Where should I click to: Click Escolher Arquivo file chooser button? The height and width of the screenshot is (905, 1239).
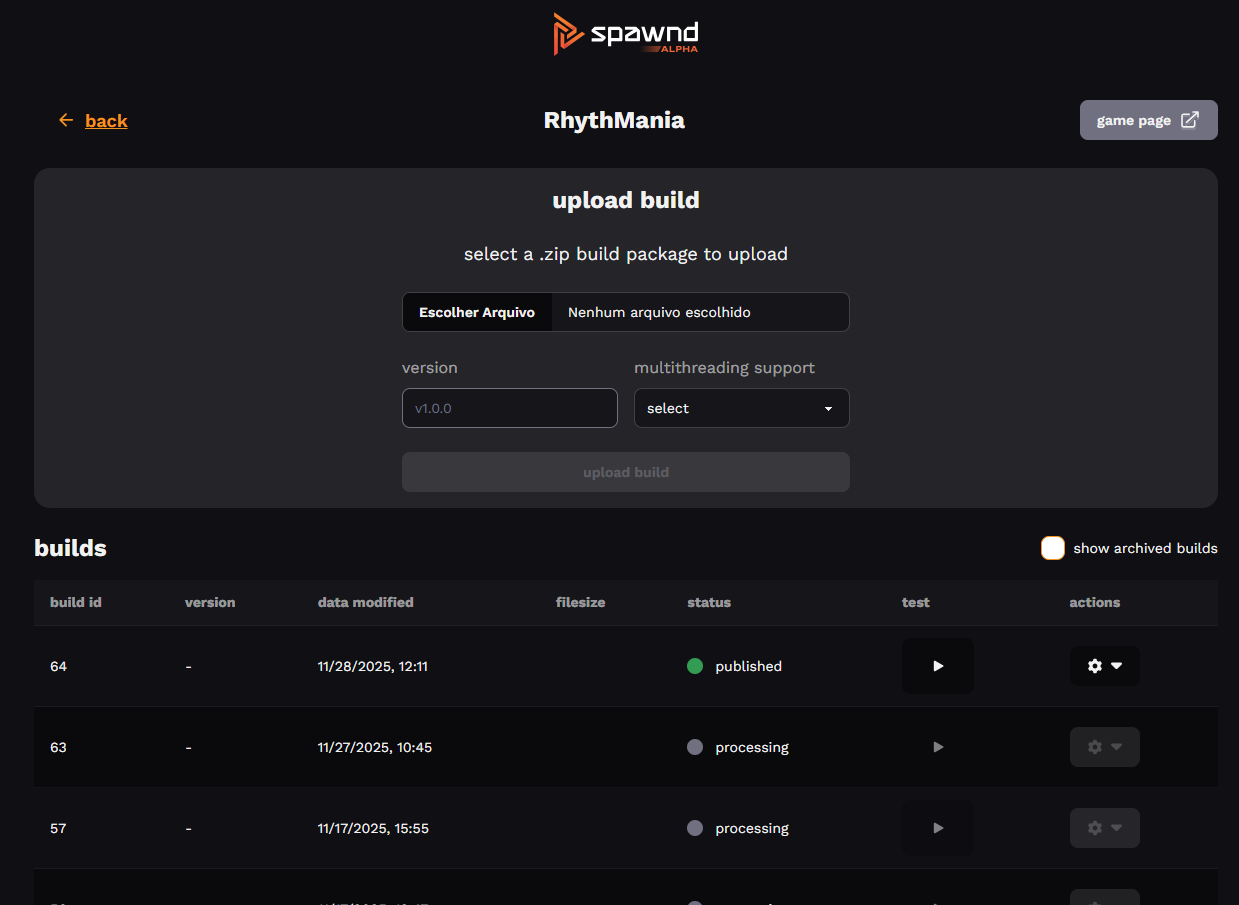(x=477, y=312)
